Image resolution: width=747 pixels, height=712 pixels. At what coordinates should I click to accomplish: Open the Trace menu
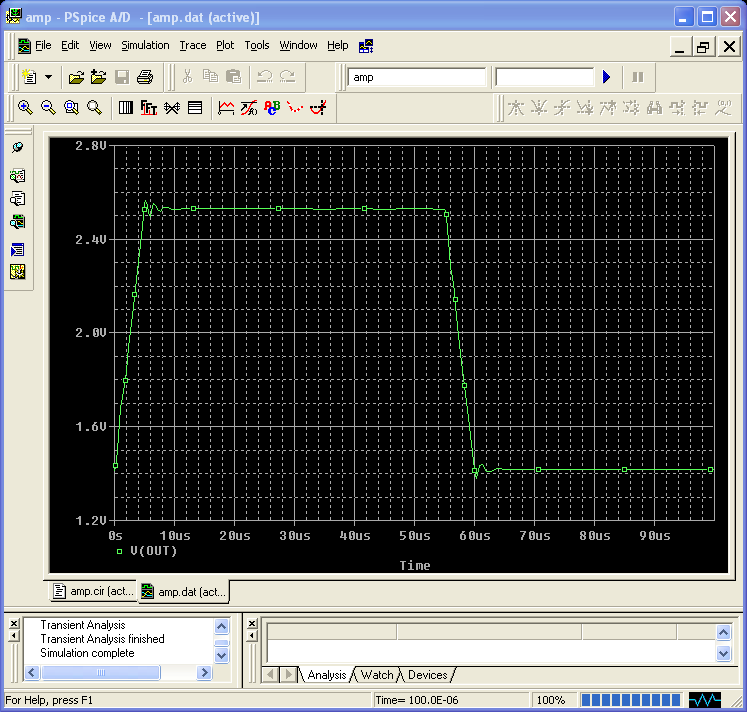point(193,45)
